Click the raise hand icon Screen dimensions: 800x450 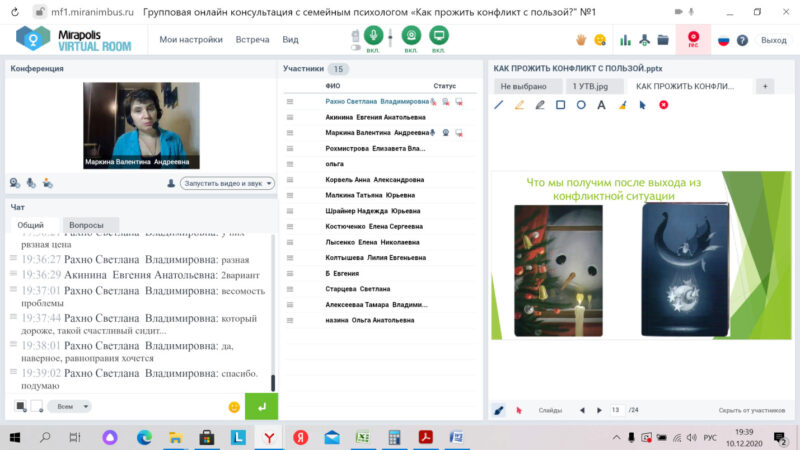click(581, 40)
